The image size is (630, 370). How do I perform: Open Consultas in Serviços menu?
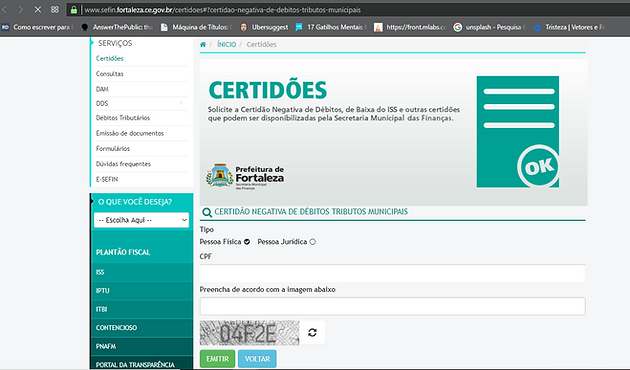[110, 74]
